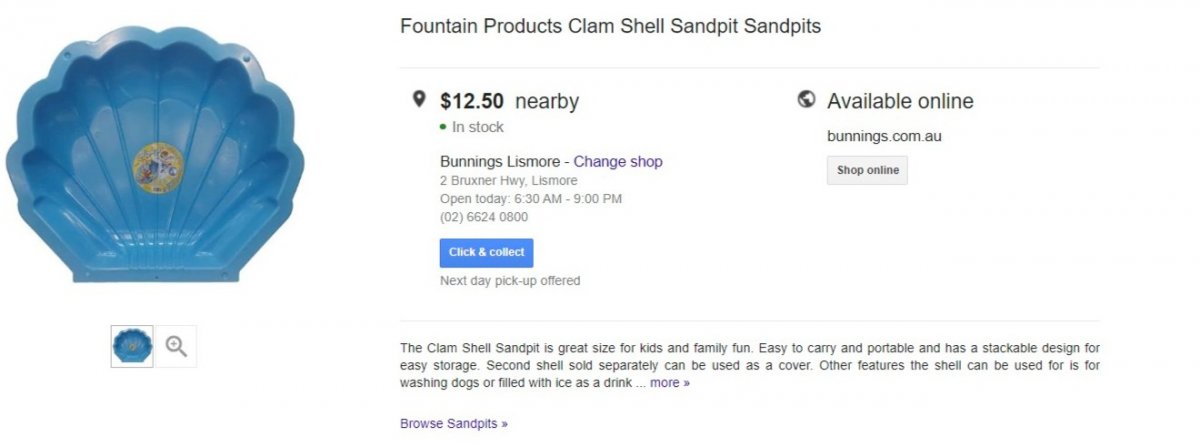Image resolution: width=1200 pixels, height=447 pixels.
Task: Click the globe icon next to Available online
Action: pyautogui.click(x=807, y=99)
